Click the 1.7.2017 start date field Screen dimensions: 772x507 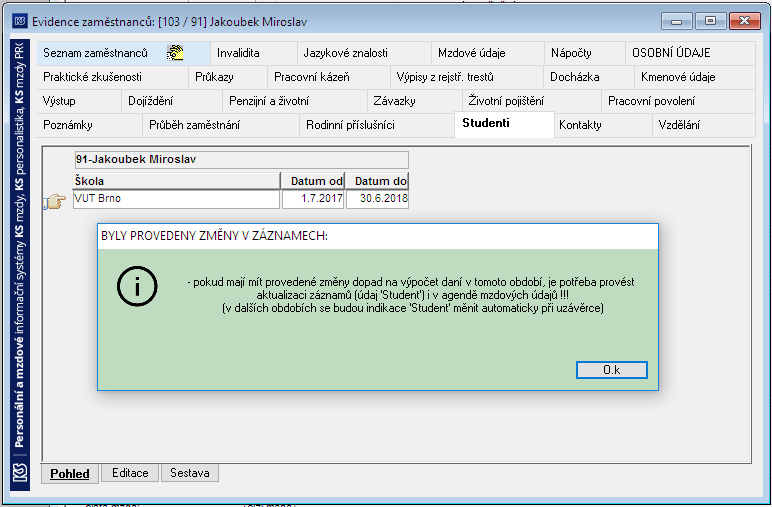313,199
